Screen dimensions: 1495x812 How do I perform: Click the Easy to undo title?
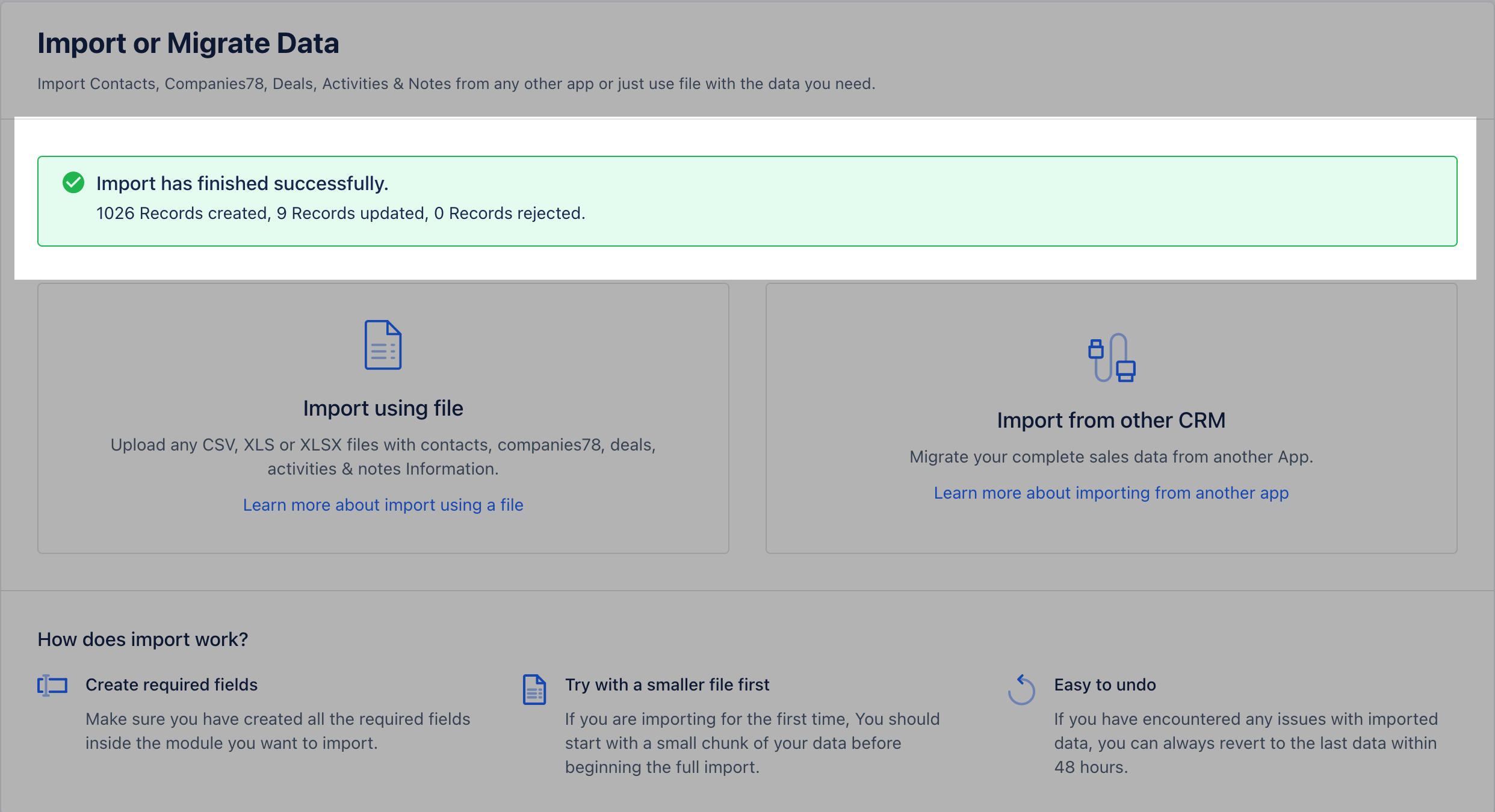tap(1104, 684)
